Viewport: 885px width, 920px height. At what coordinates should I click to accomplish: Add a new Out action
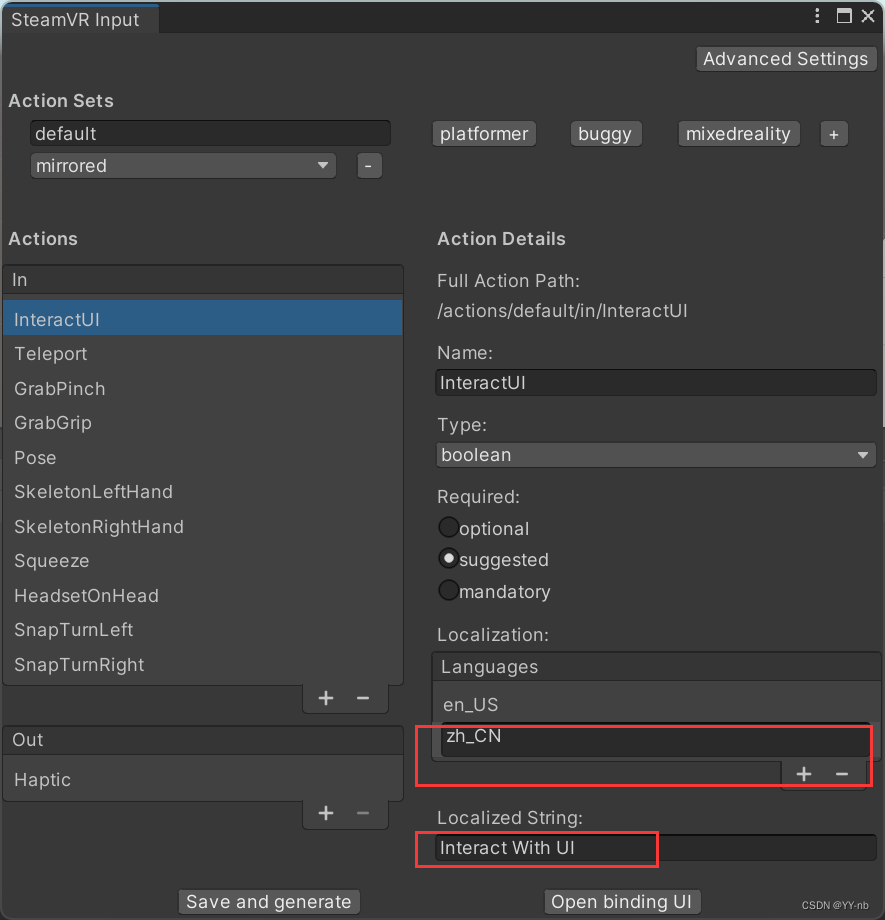[326, 813]
